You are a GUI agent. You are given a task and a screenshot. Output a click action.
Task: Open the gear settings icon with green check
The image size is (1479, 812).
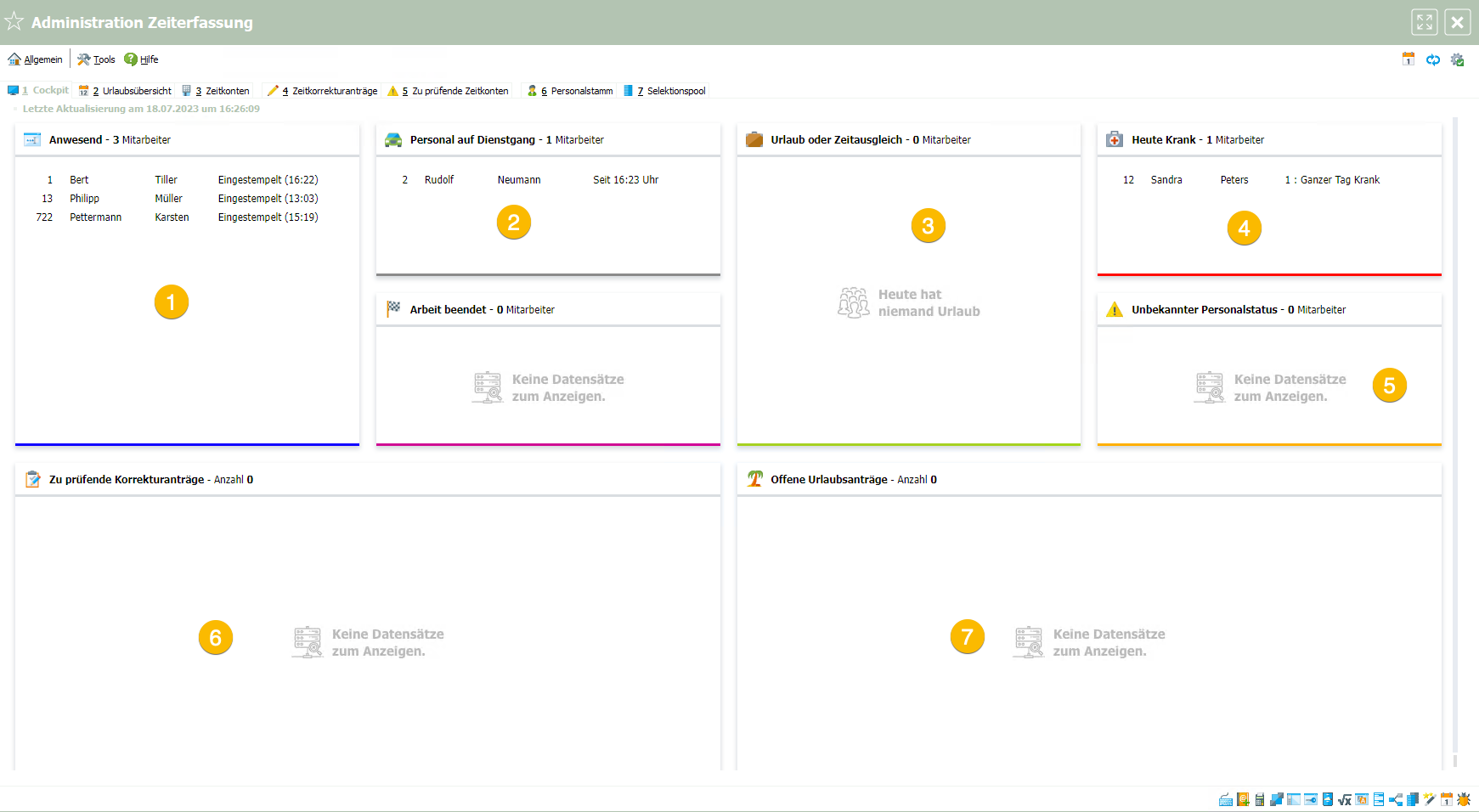[1458, 59]
